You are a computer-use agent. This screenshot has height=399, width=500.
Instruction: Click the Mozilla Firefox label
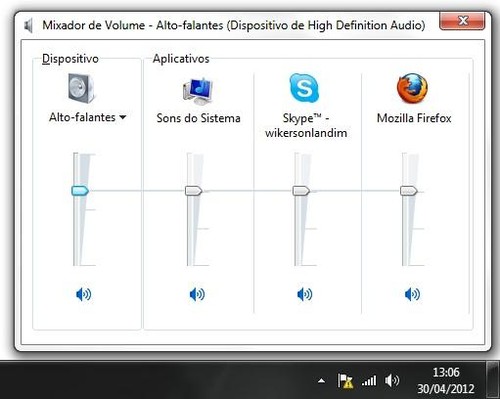tap(414, 118)
